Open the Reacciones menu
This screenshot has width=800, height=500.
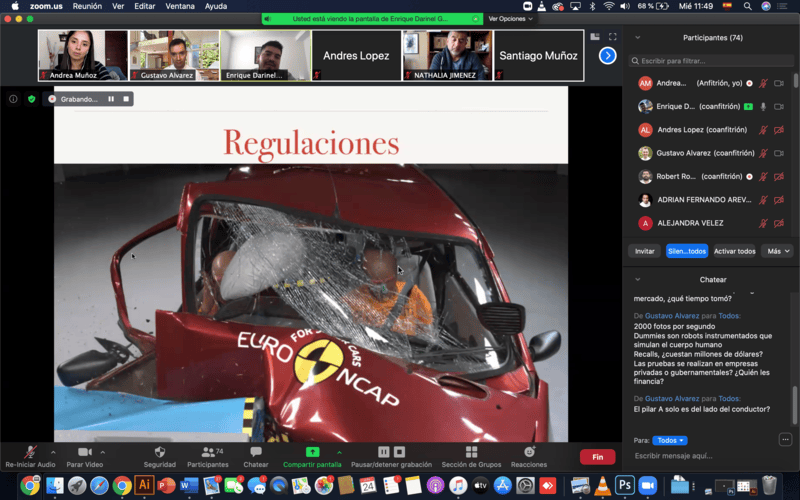click(x=529, y=457)
